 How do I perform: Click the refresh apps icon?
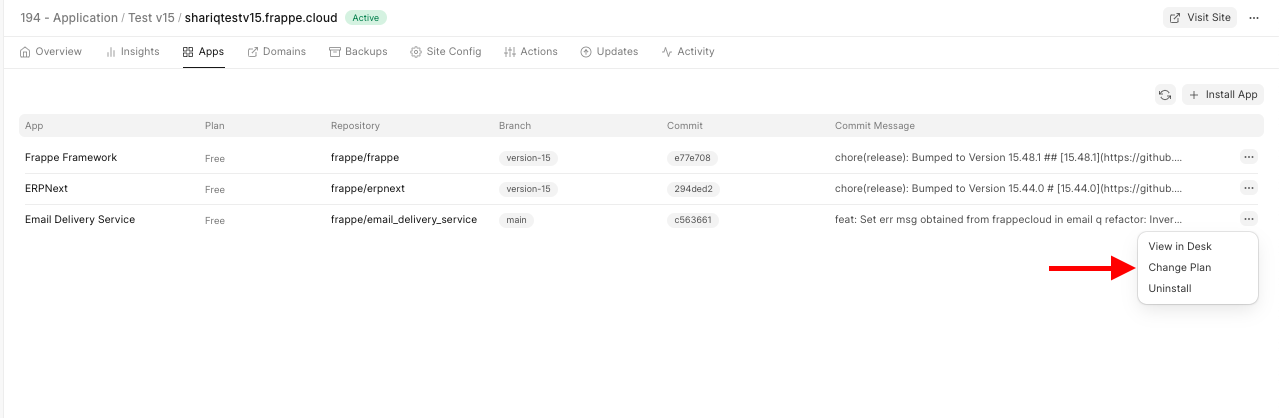[x=1165, y=95]
